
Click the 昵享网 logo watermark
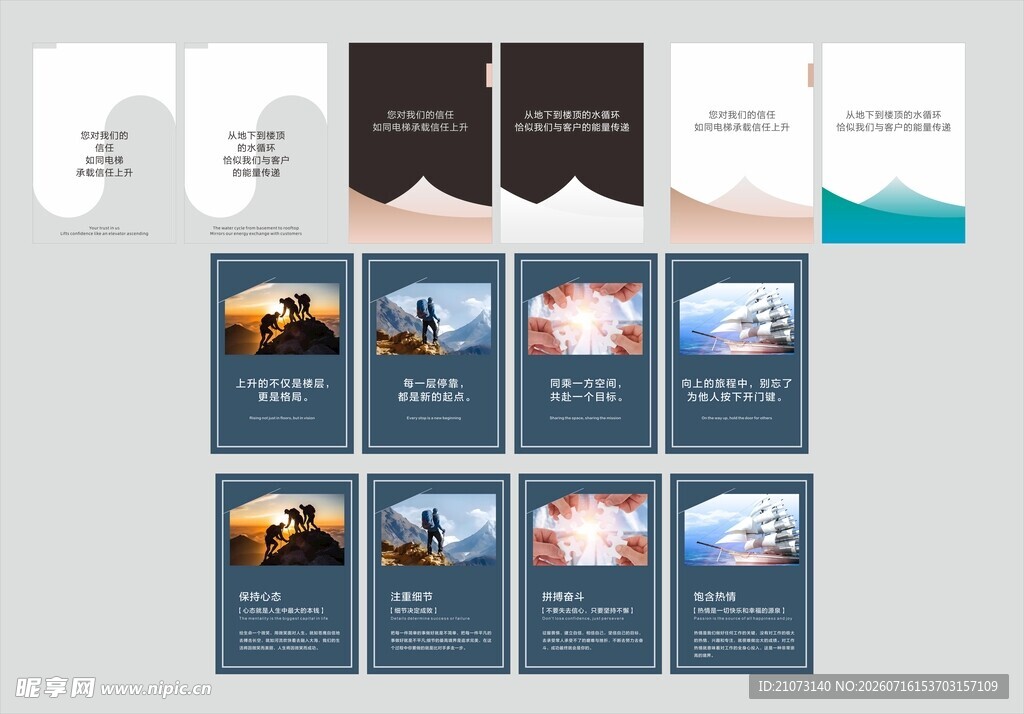click(x=56, y=688)
